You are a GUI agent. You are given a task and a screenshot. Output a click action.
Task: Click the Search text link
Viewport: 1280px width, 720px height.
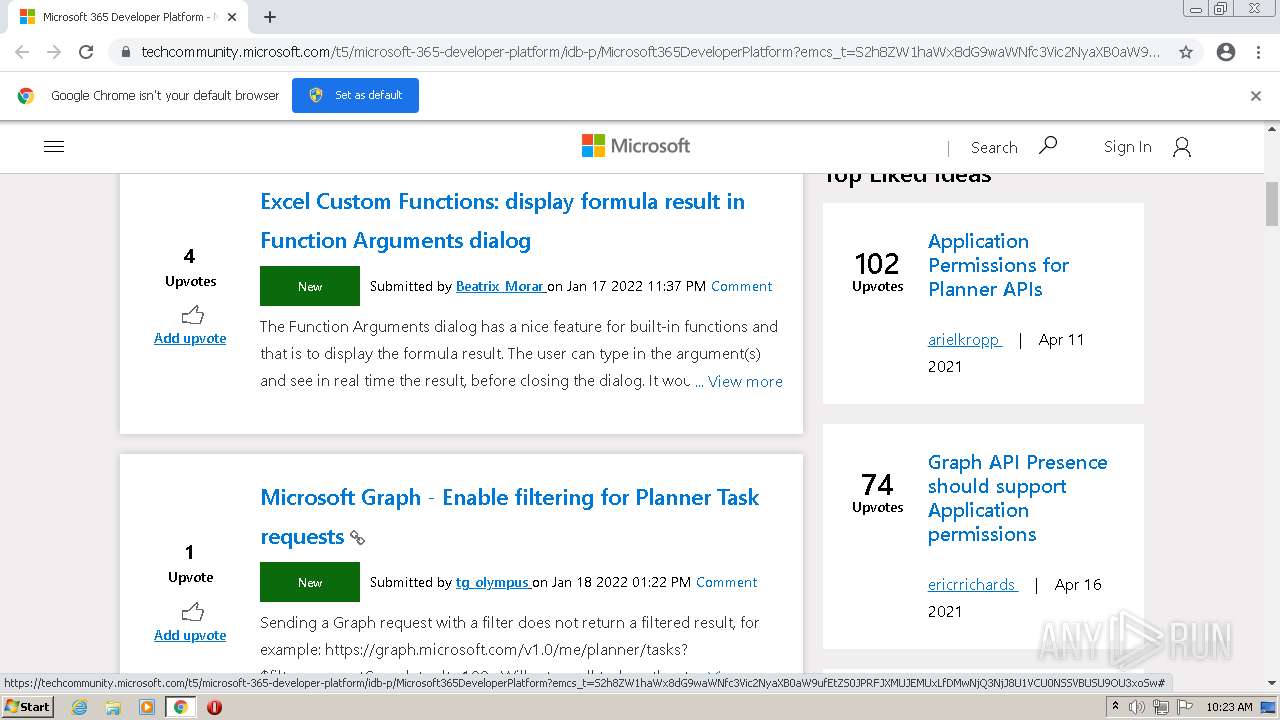[x=993, y=147]
